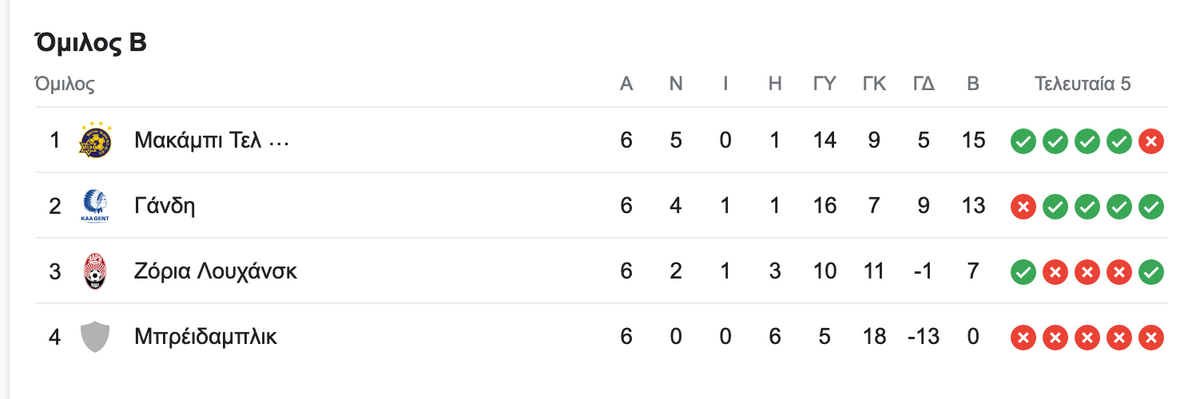
Task: Click last green win icon in Ζόρια Λουχάνσκ row
Action: point(1151,272)
